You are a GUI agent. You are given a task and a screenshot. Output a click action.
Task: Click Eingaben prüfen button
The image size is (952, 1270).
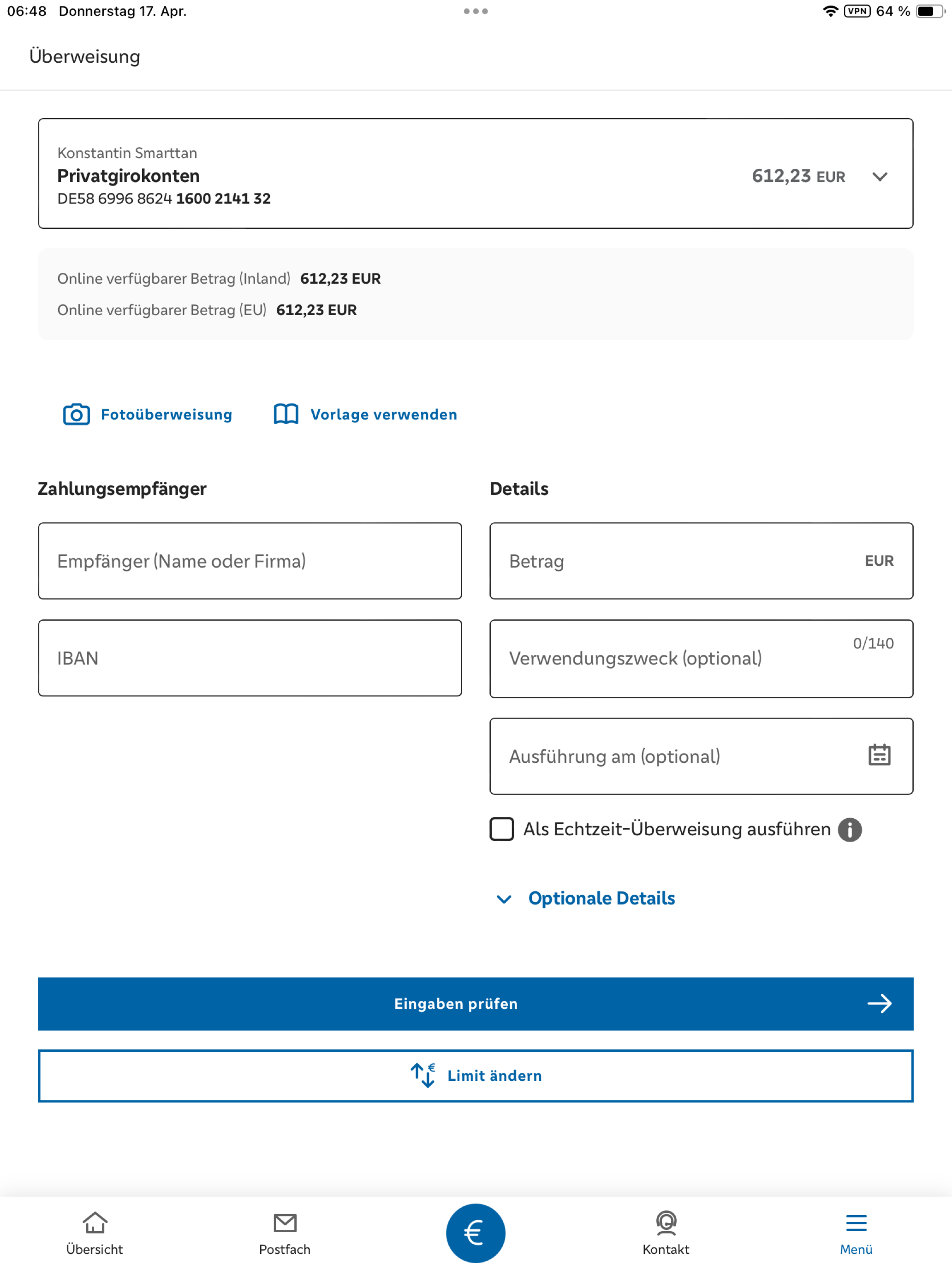[x=476, y=1004]
